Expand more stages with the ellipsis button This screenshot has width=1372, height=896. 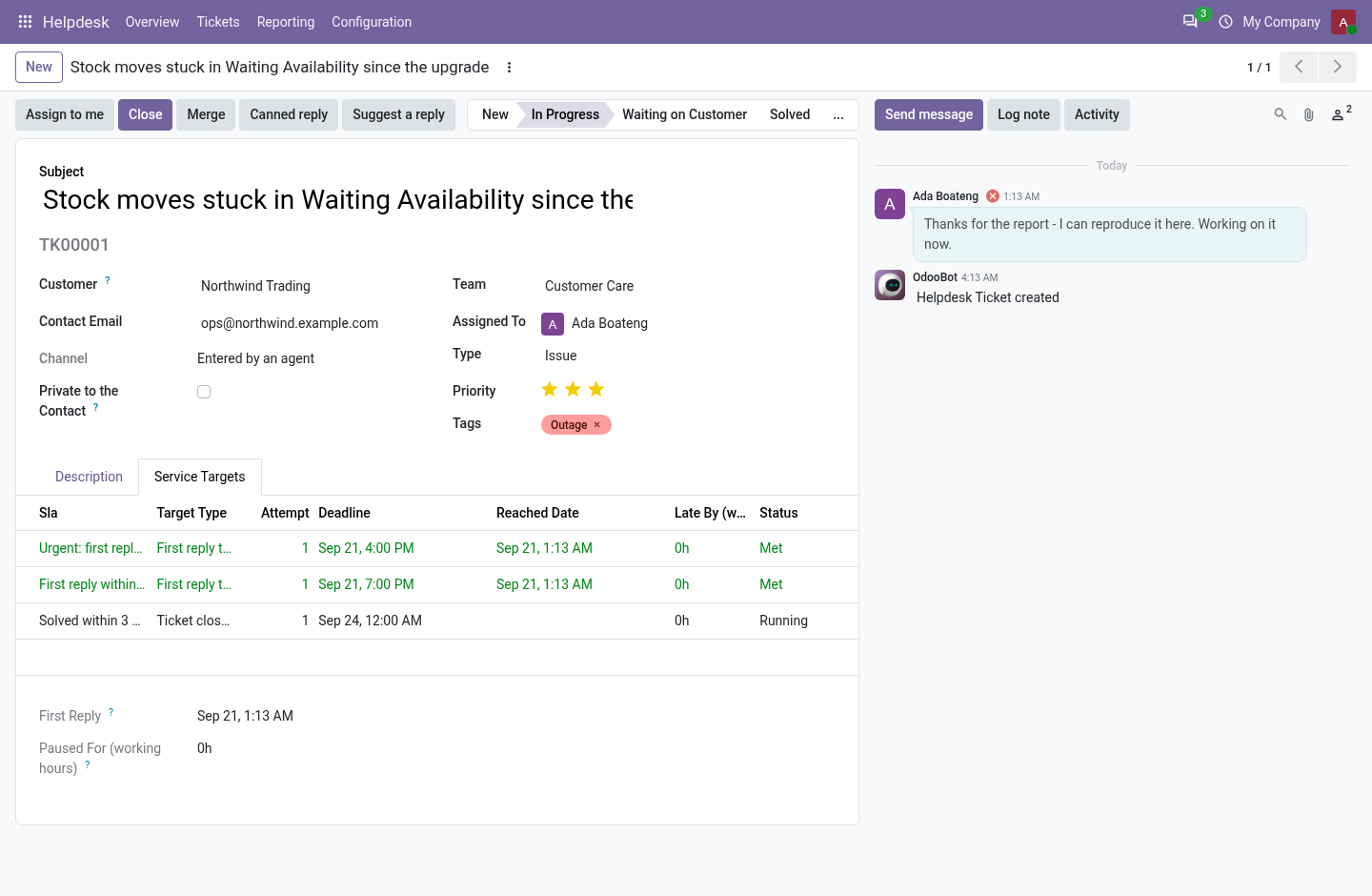[838, 114]
